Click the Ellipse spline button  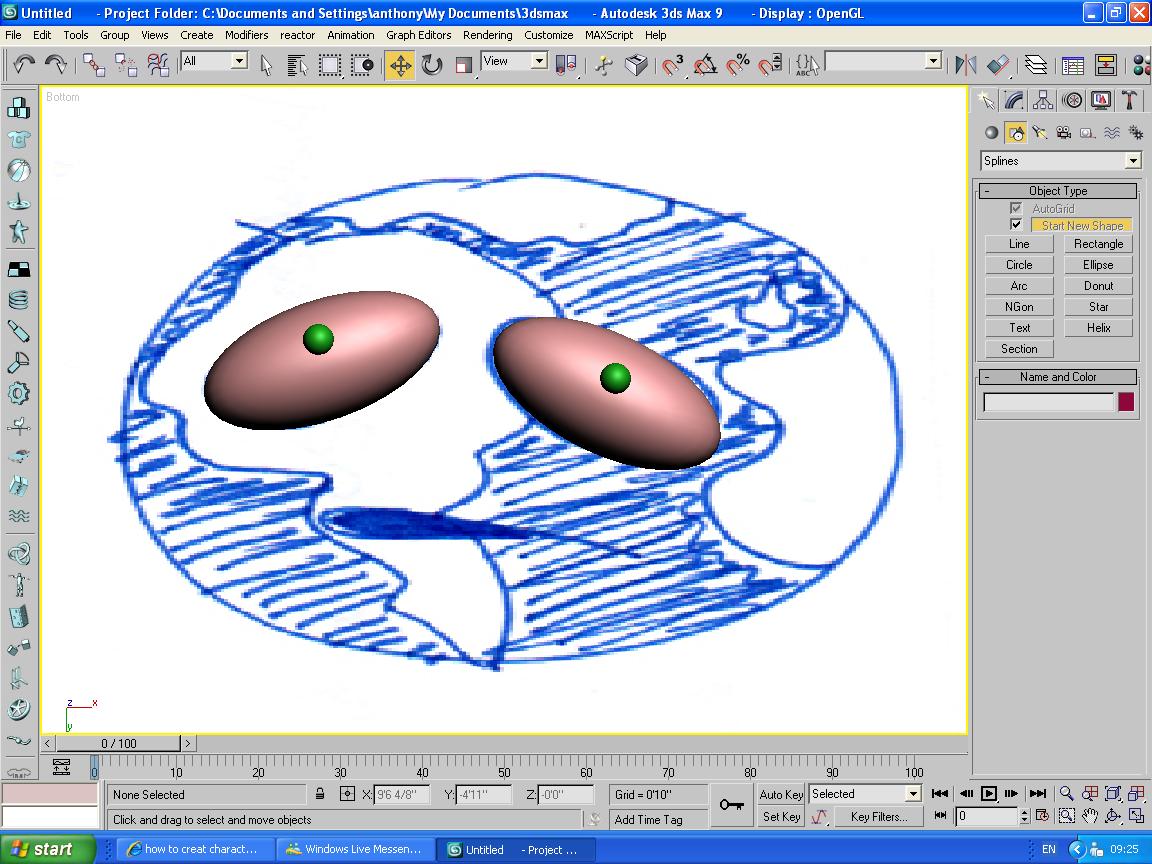coord(1098,265)
